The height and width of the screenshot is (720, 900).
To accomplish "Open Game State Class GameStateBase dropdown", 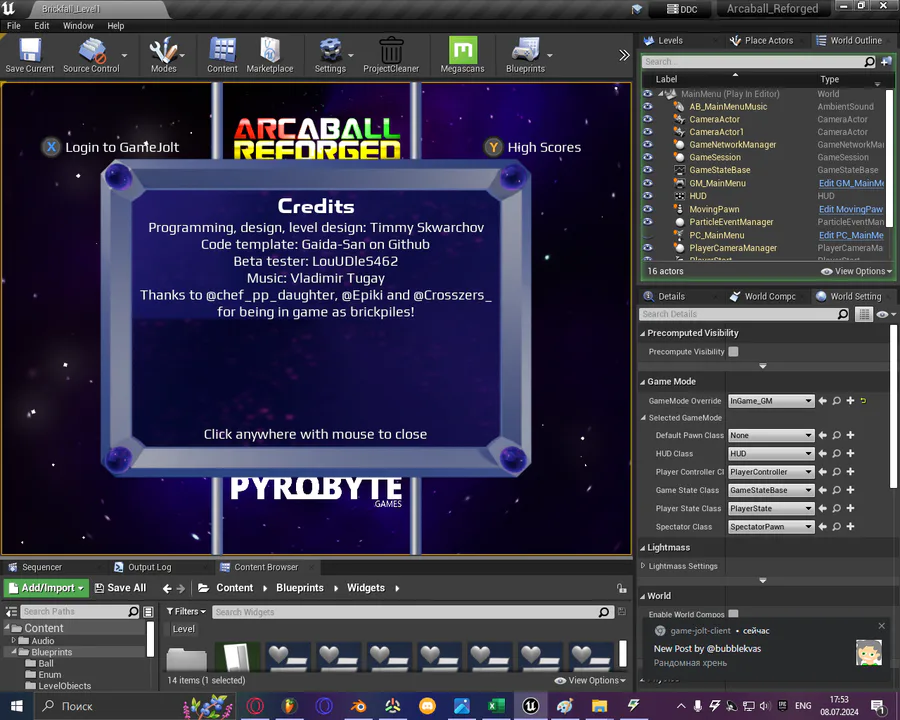I will [x=771, y=490].
